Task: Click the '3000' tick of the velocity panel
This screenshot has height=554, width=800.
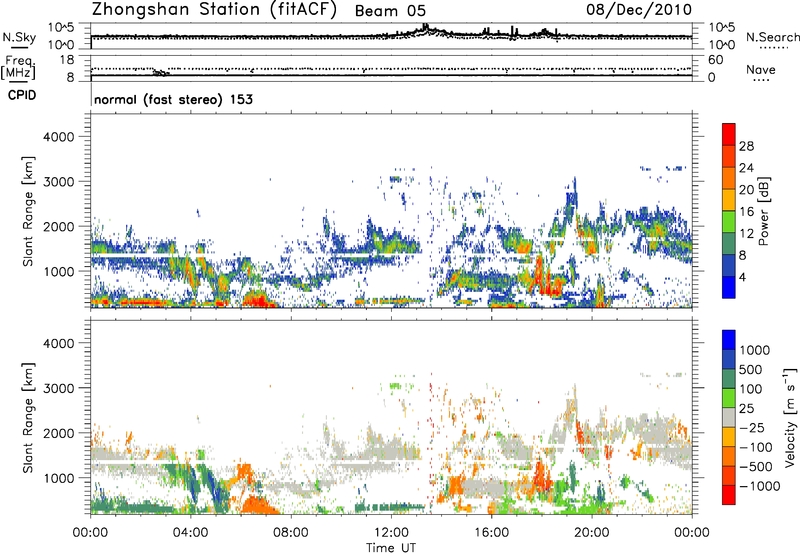Action: pos(58,388)
